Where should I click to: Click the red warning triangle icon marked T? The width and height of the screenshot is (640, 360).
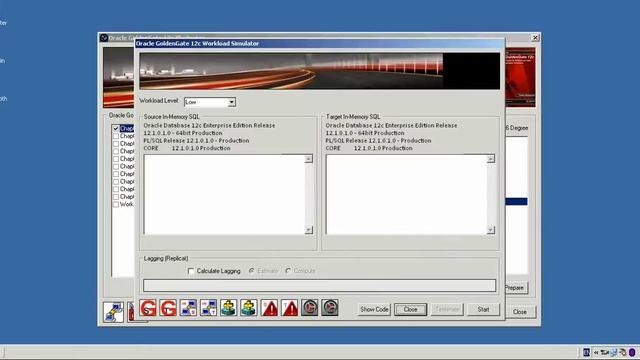point(289,308)
